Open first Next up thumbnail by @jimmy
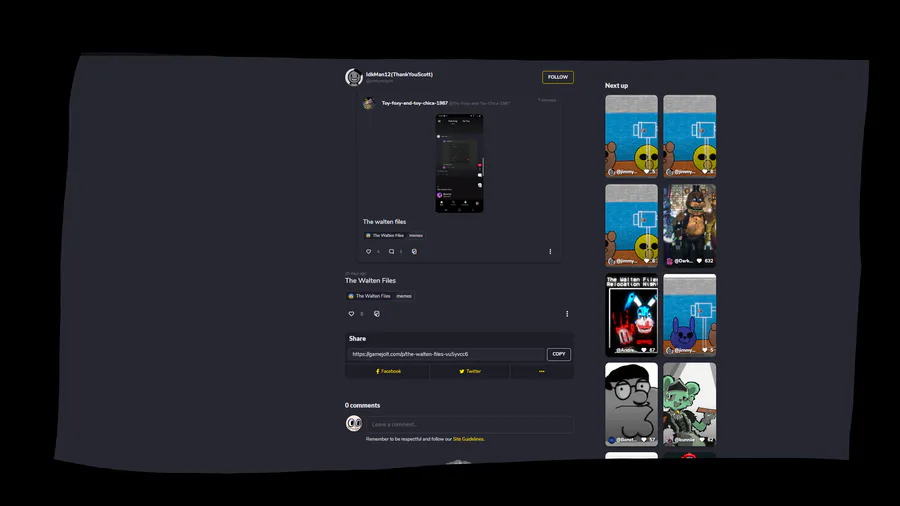Viewport: 900px width, 506px height. tap(631, 137)
